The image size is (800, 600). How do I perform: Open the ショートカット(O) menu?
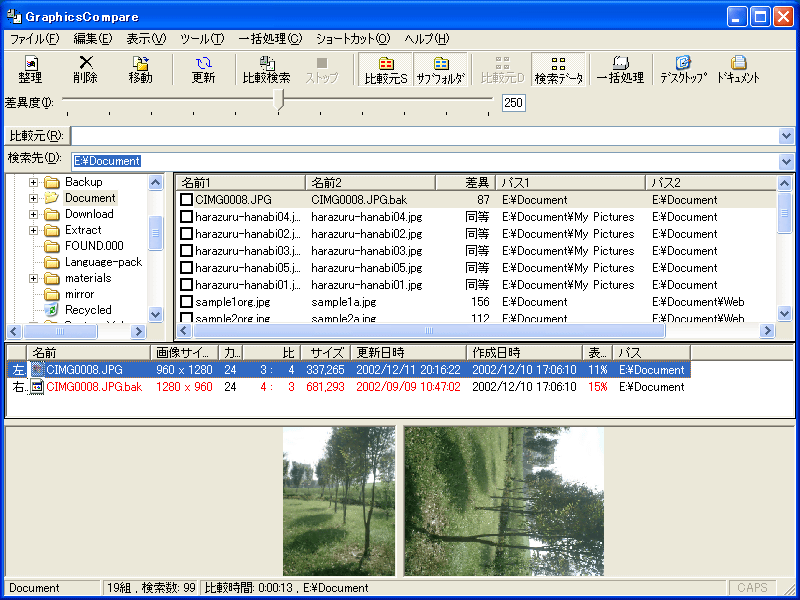(353, 39)
